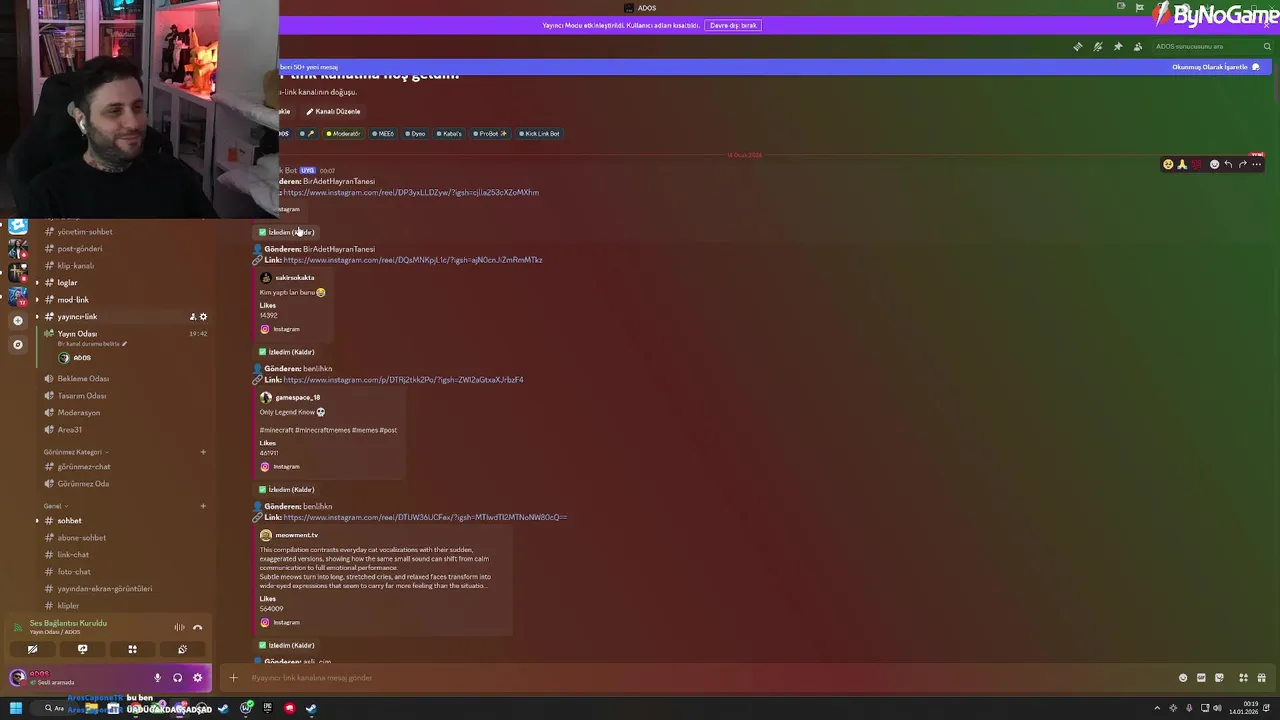Image resolution: width=1280 pixels, height=720 pixels.
Task: Forward the hovered message
Action: 1243,165
